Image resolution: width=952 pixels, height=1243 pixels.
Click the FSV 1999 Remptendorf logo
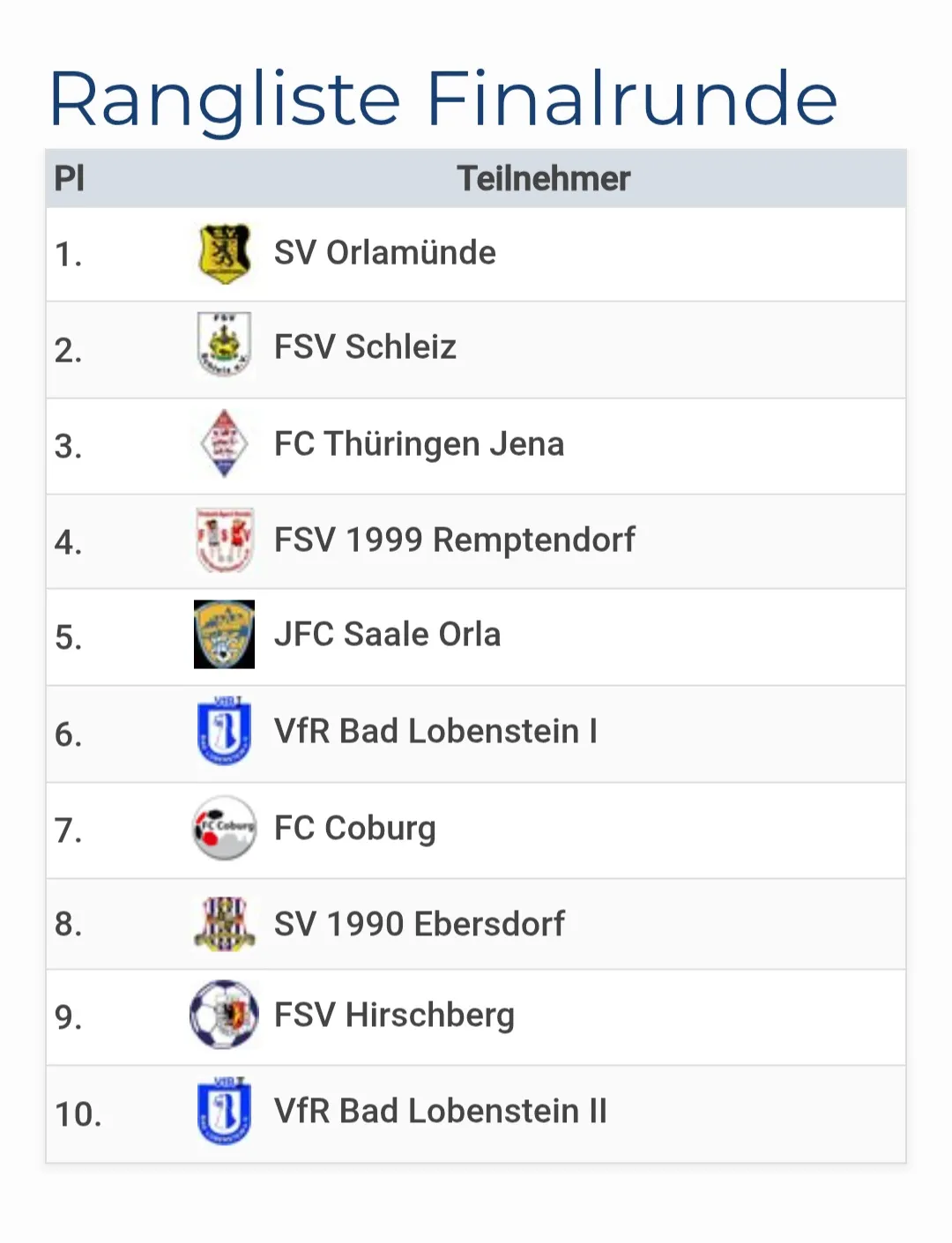coord(224,540)
